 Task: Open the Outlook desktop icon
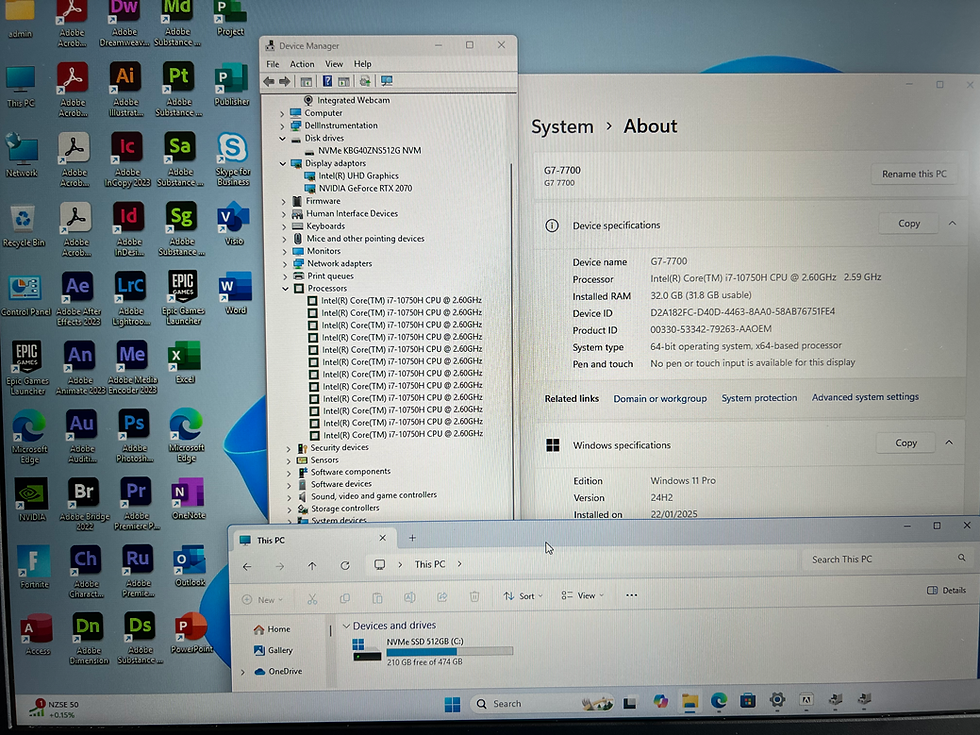190,566
